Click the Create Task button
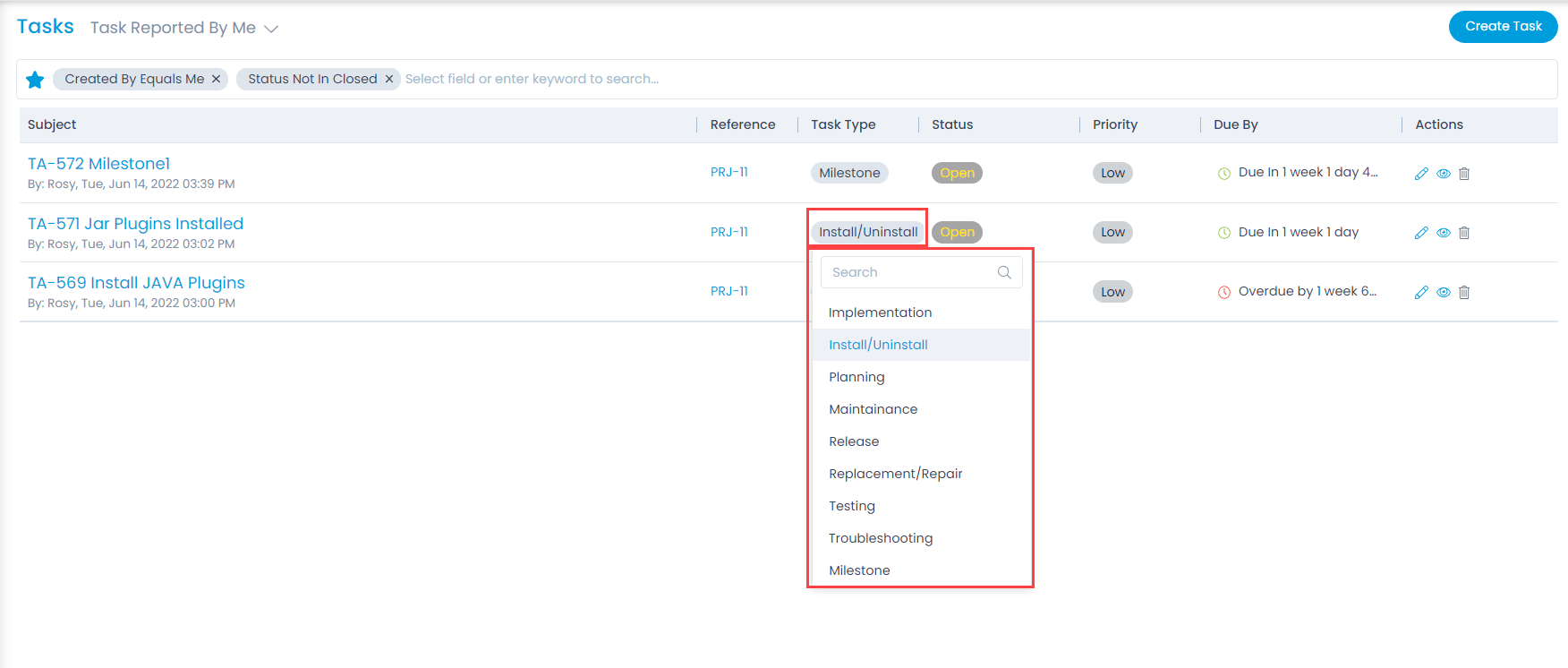 tap(1503, 26)
